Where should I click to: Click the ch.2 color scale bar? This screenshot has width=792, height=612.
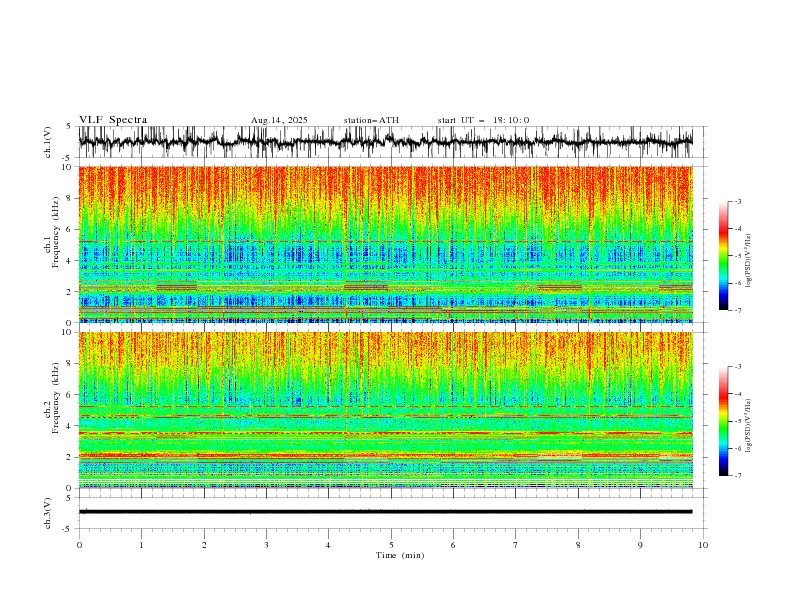pos(723,421)
